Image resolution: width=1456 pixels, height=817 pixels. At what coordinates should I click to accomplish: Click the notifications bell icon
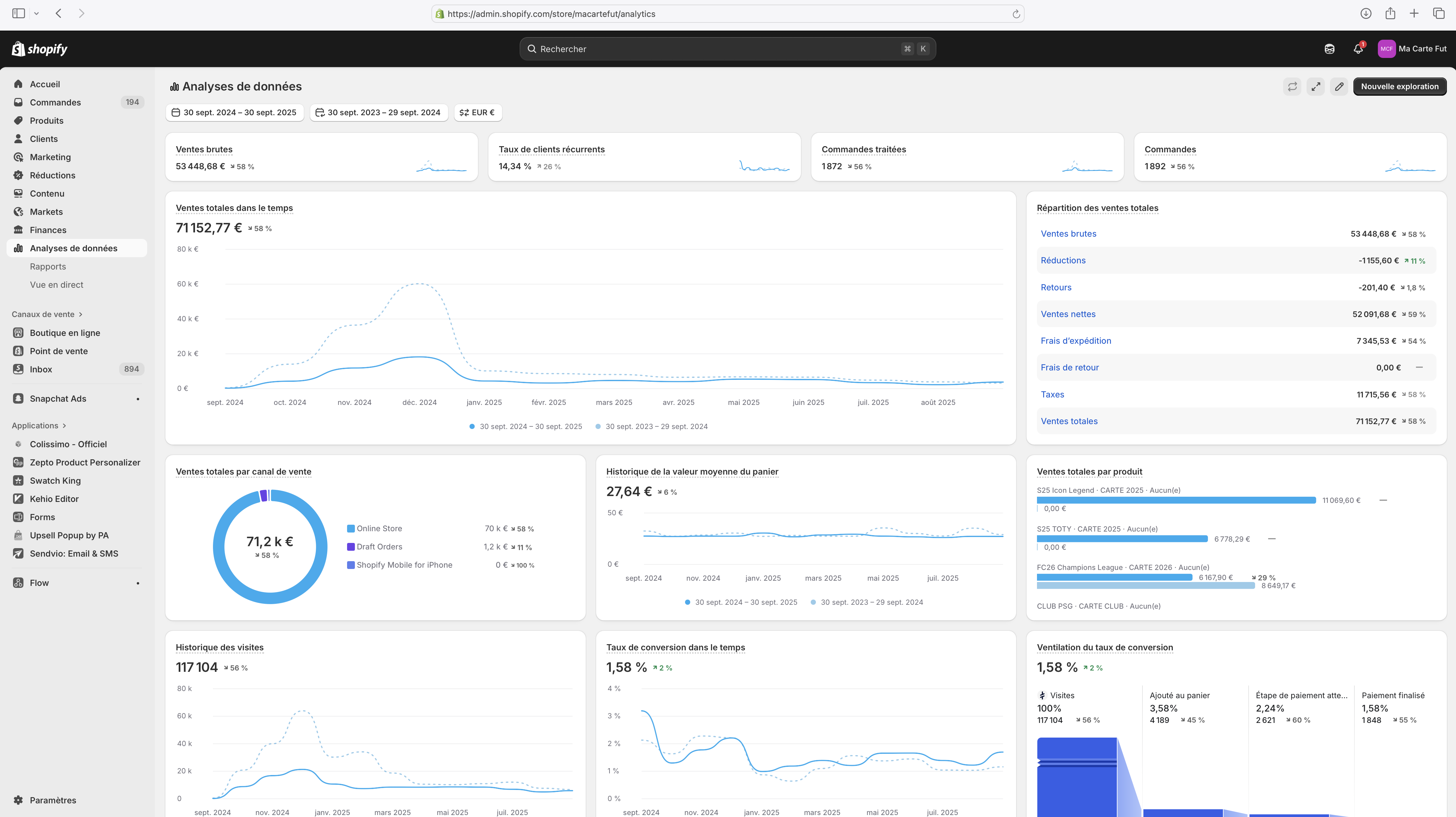(1358, 49)
